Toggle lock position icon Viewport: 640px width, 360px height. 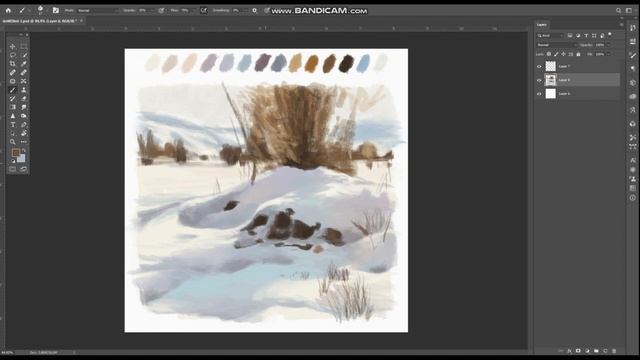[x=564, y=54]
